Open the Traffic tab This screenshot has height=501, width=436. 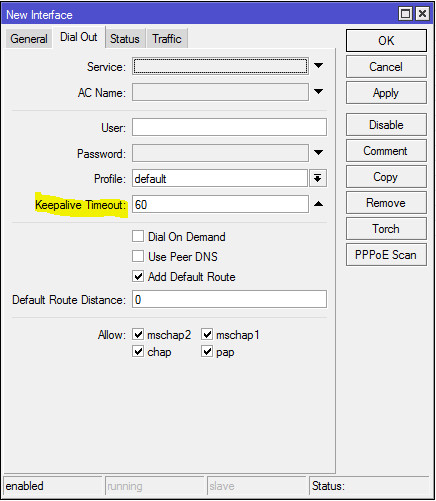pyautogui.click(x=167, y=39)
